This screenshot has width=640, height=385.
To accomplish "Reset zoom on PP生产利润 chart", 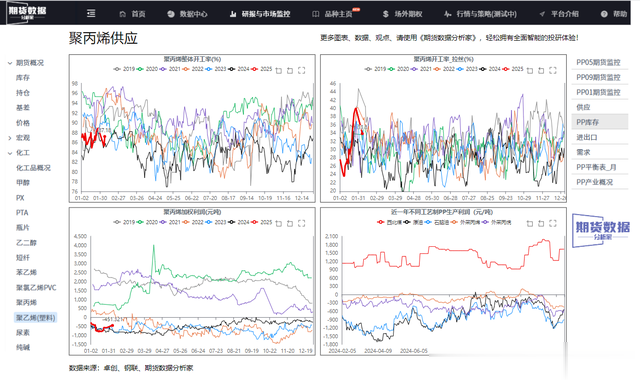I will coord(541,223).
